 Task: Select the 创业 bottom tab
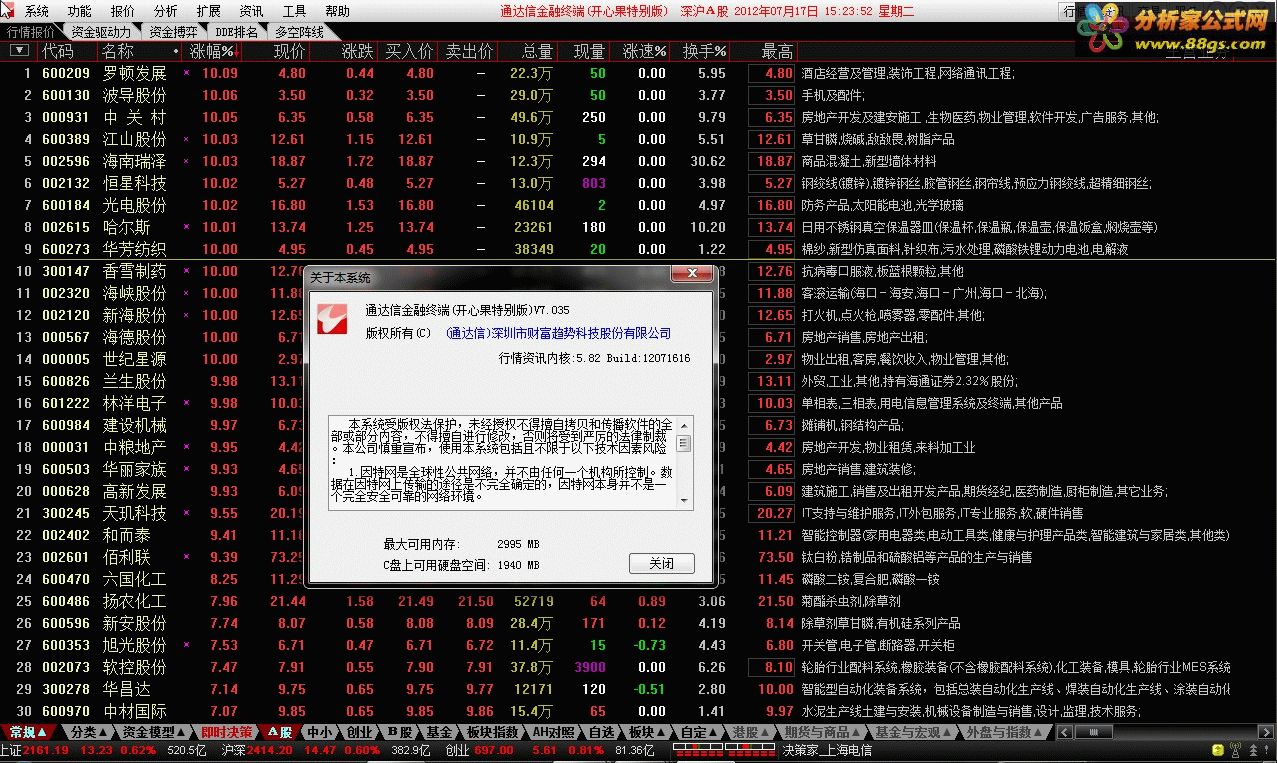point(359,733)
